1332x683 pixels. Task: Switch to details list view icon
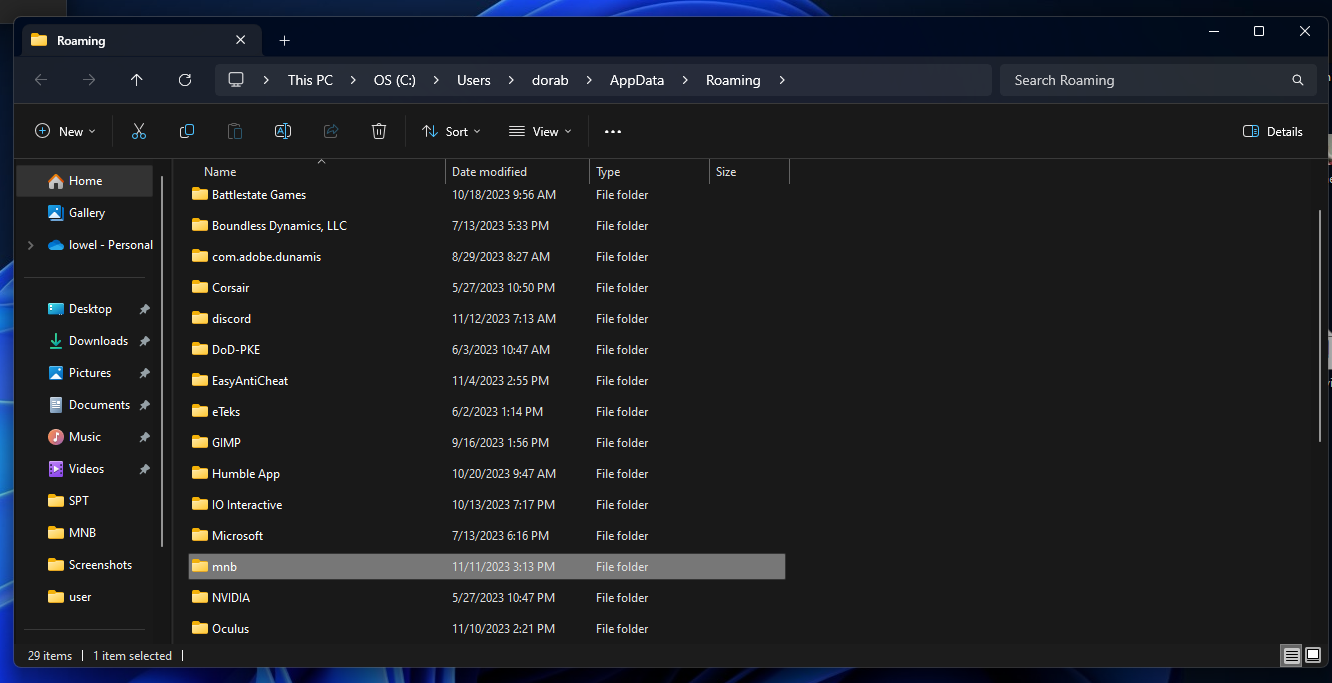pyautogui.click(x=1292, y=656)
